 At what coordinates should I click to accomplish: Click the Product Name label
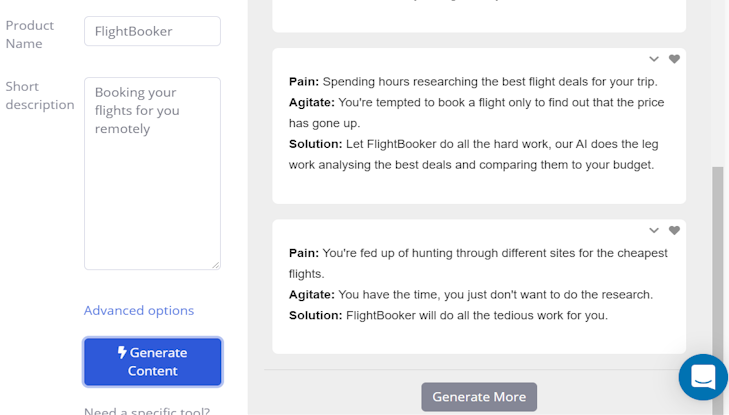pos(30,34)
